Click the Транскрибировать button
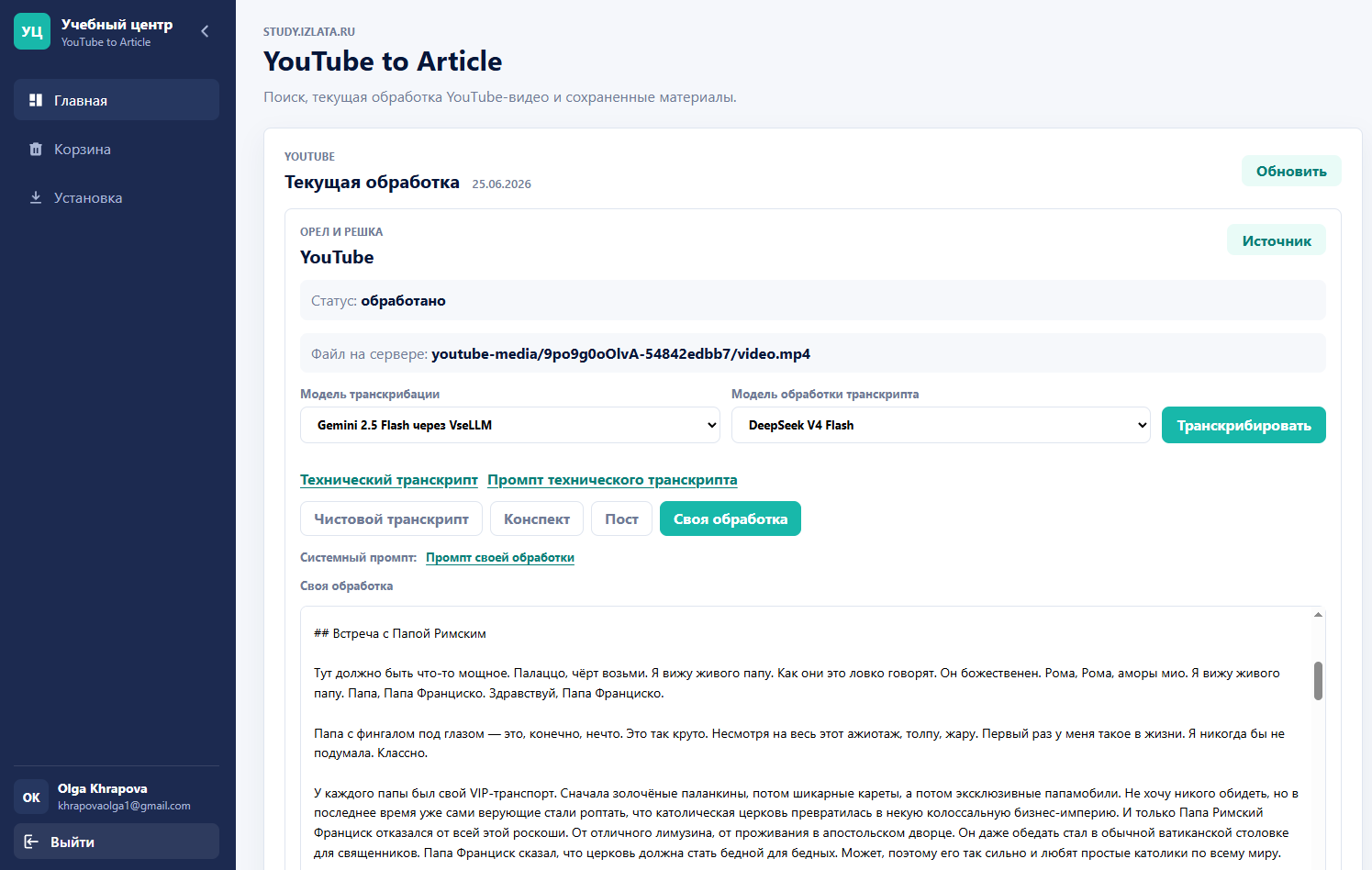Image resolution: width=1372 pixels, height=870 pixels. pos(1244,425)
